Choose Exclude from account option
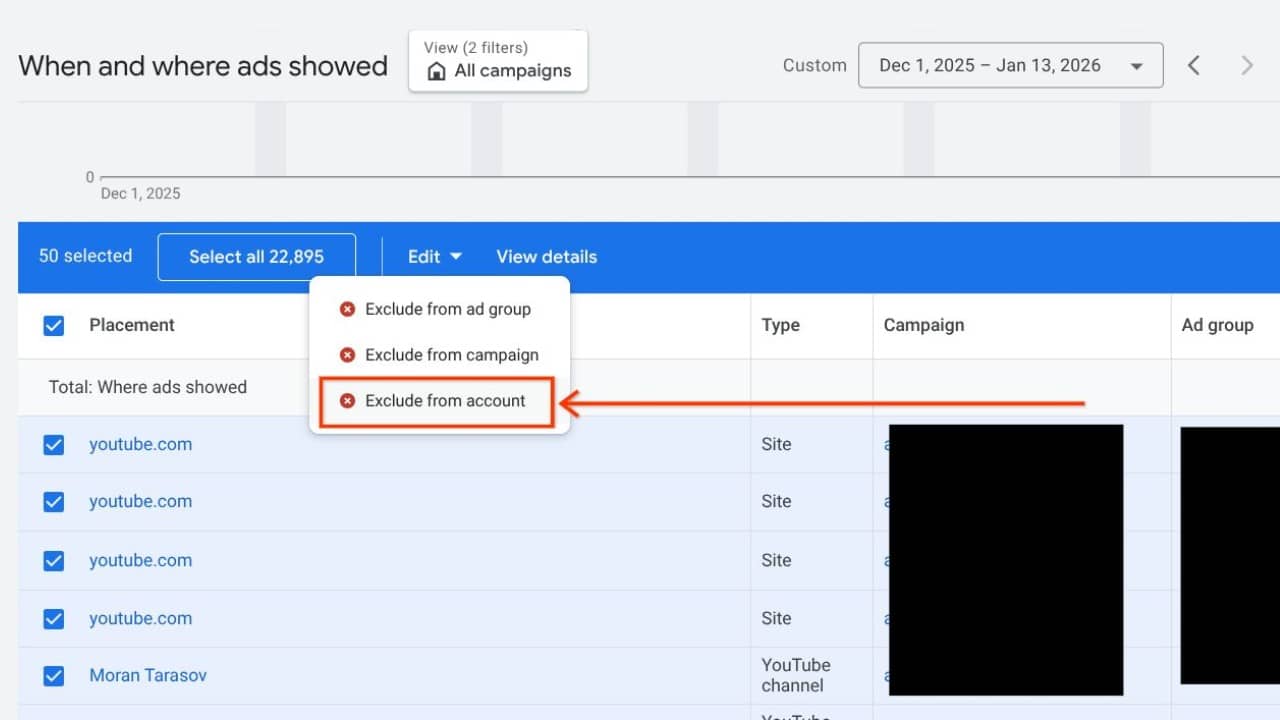 445,401
